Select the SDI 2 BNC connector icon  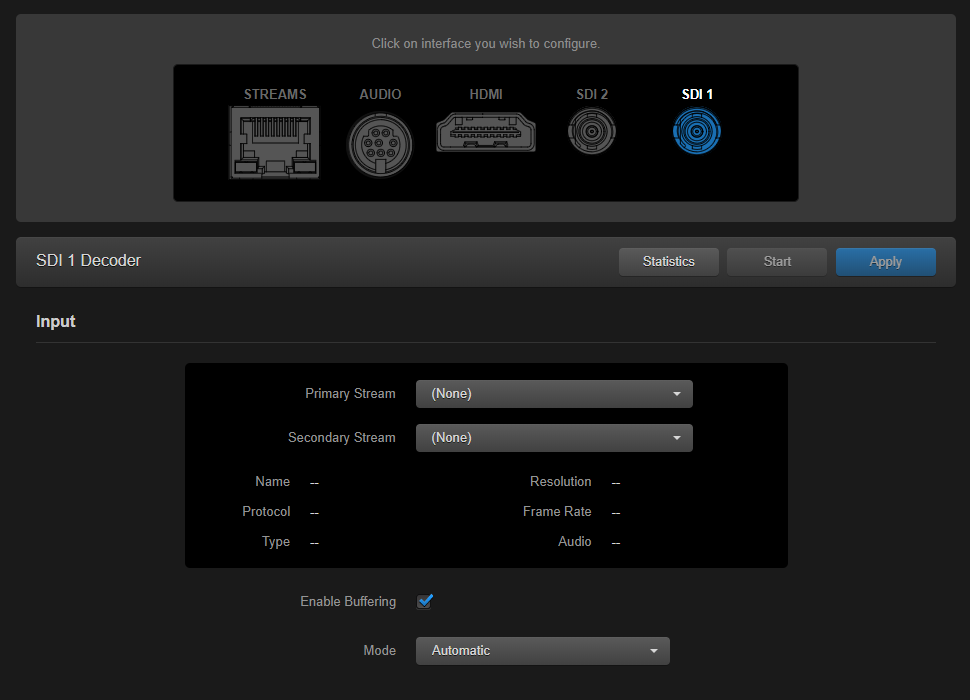point(591,131)
